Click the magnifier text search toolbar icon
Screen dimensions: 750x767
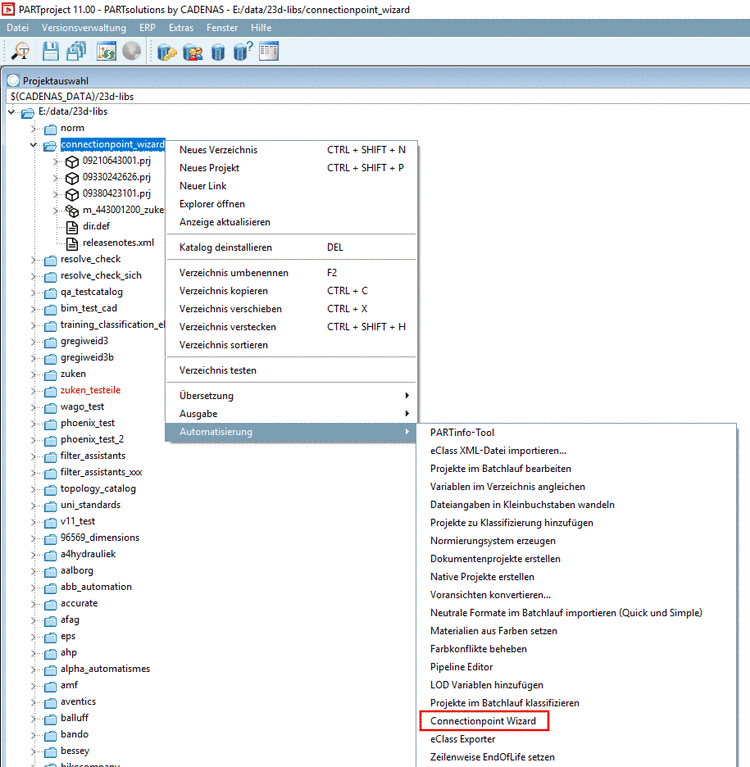click(21, 51)
